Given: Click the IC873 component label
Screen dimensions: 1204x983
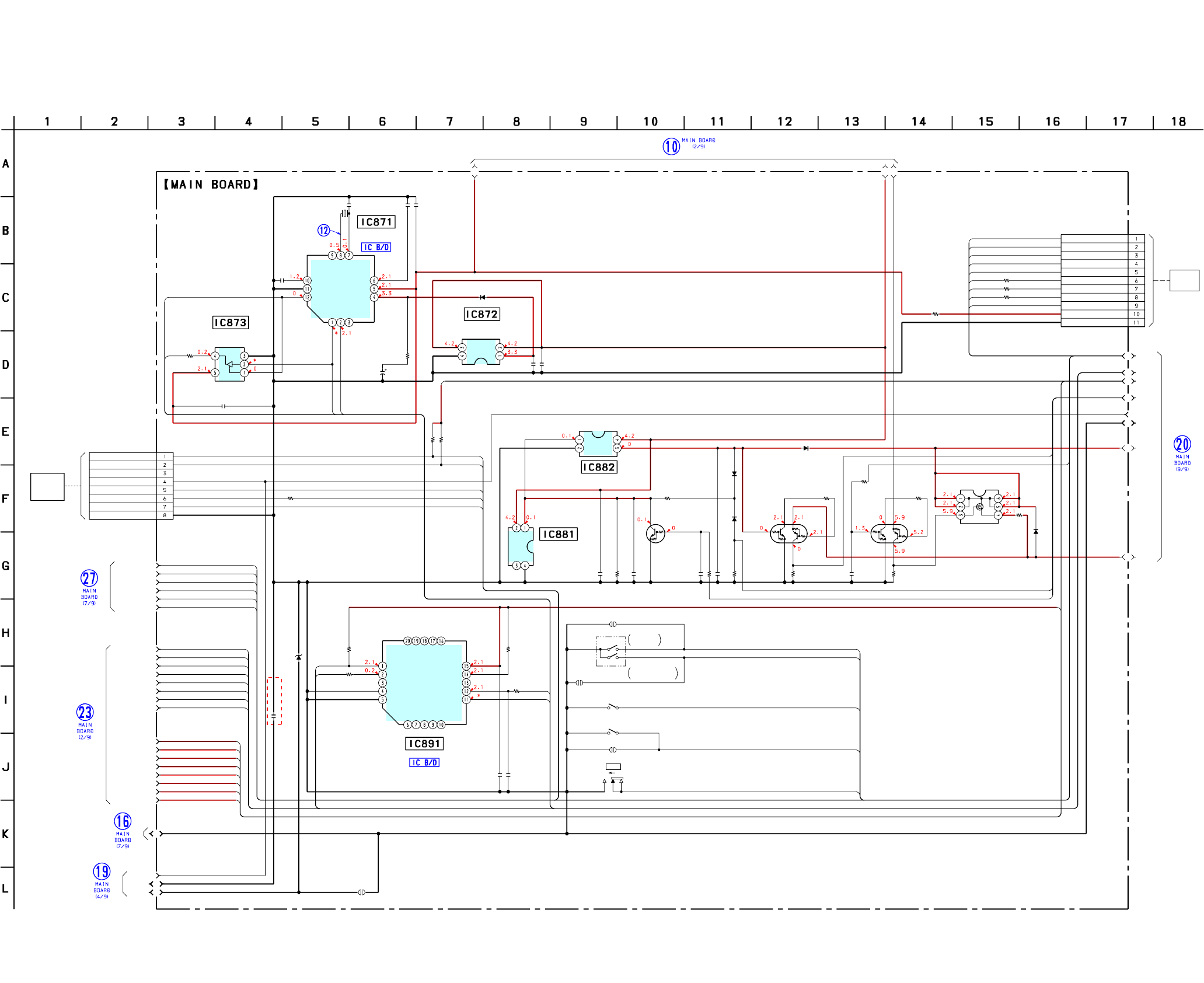Looking at the screenshot, I should tap(231, 323).
